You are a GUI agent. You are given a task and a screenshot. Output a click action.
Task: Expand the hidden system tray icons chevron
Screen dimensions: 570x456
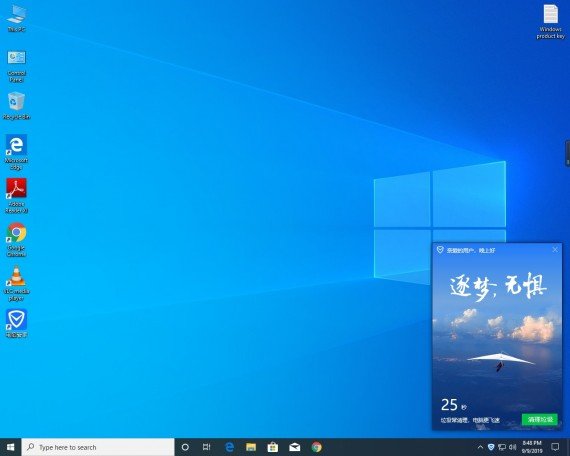(480, 447)
